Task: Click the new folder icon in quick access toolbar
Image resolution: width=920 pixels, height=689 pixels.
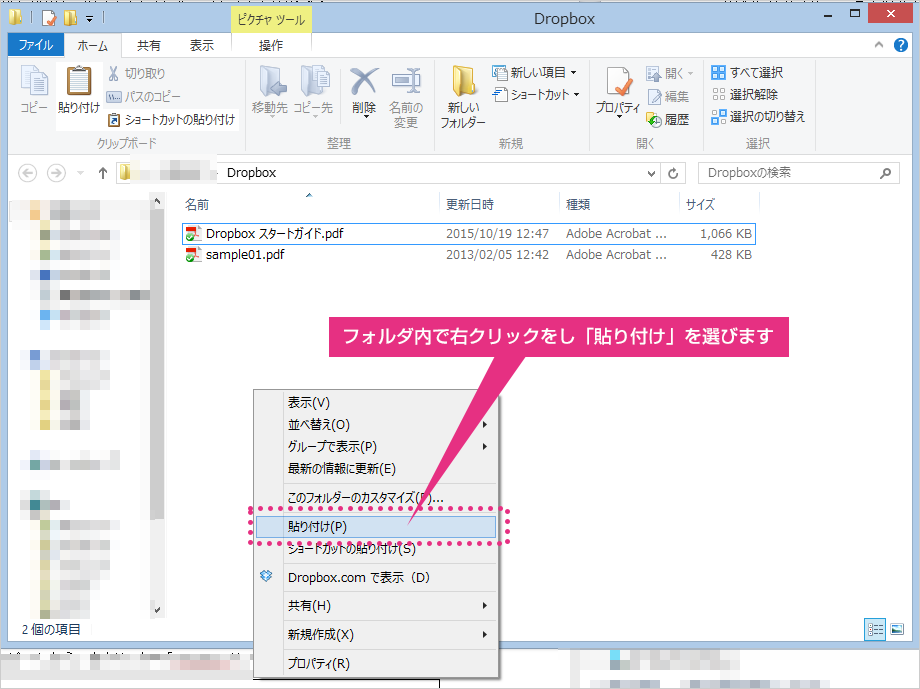Action: point(70,18)
